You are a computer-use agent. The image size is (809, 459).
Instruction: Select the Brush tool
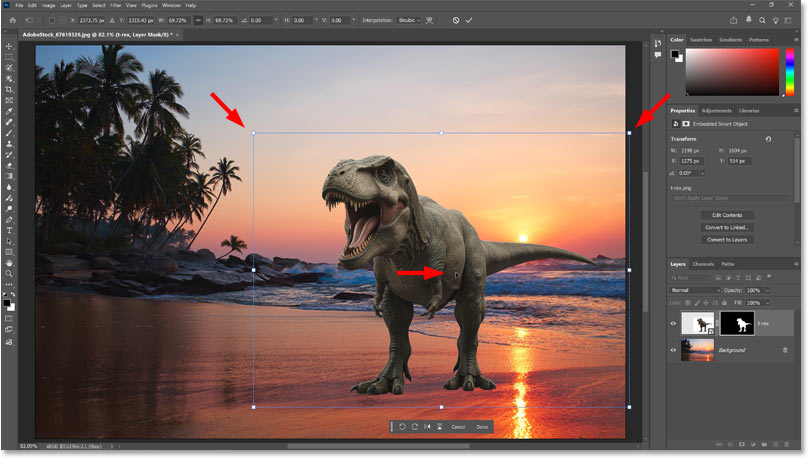tap(9, 133)
